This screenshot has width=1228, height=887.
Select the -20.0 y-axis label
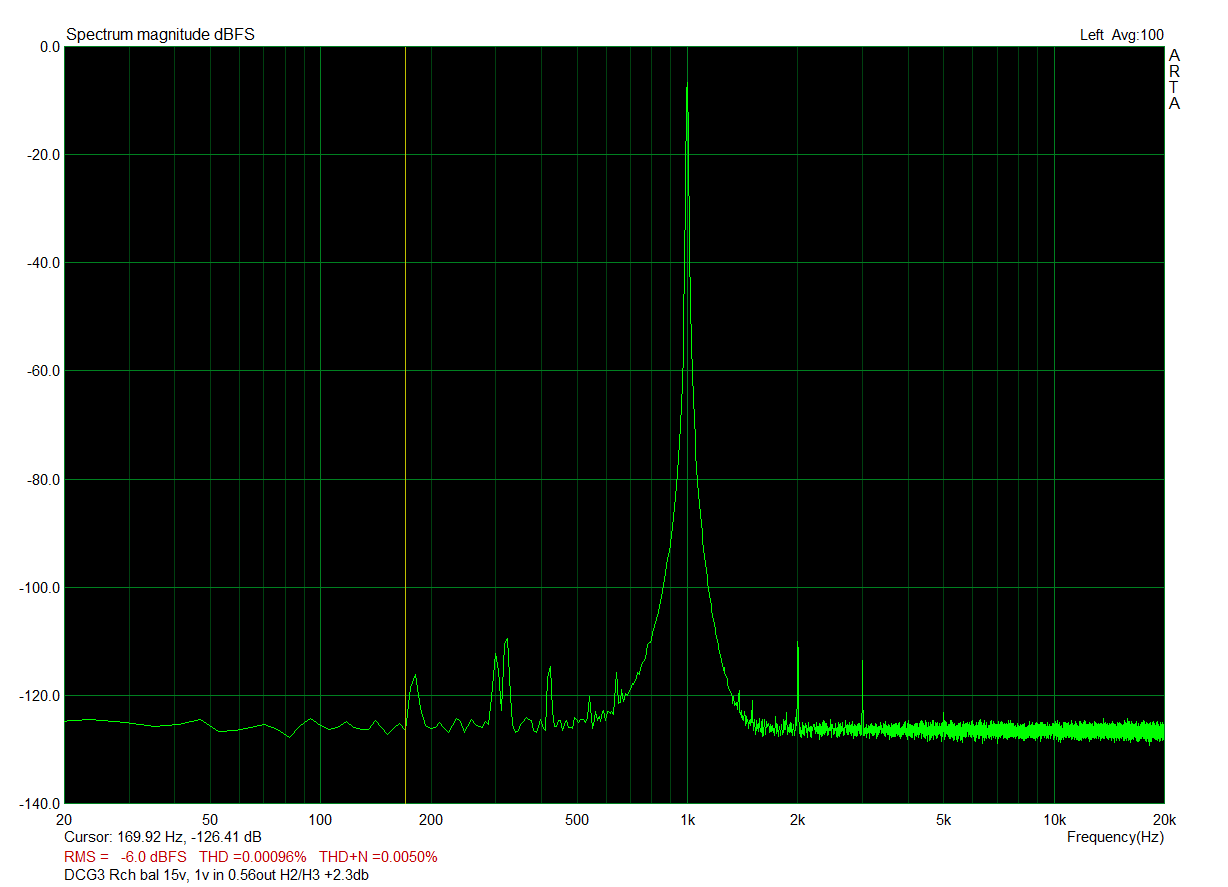pos(42,155)
